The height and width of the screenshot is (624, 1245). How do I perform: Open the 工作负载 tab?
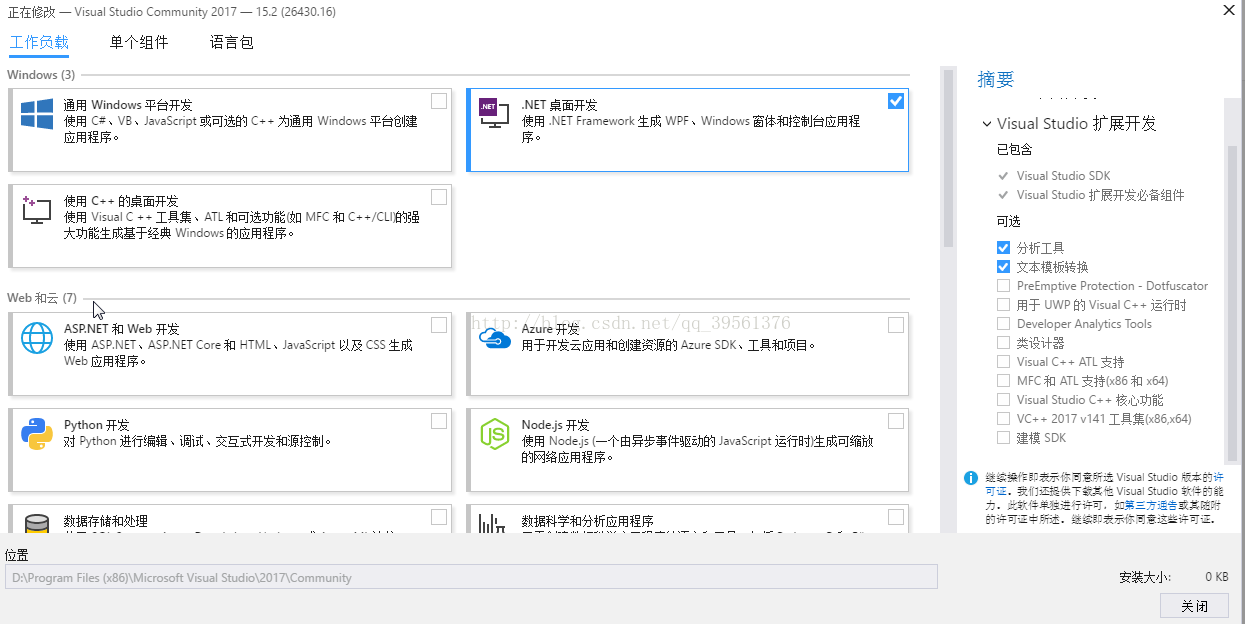point(39,43)
